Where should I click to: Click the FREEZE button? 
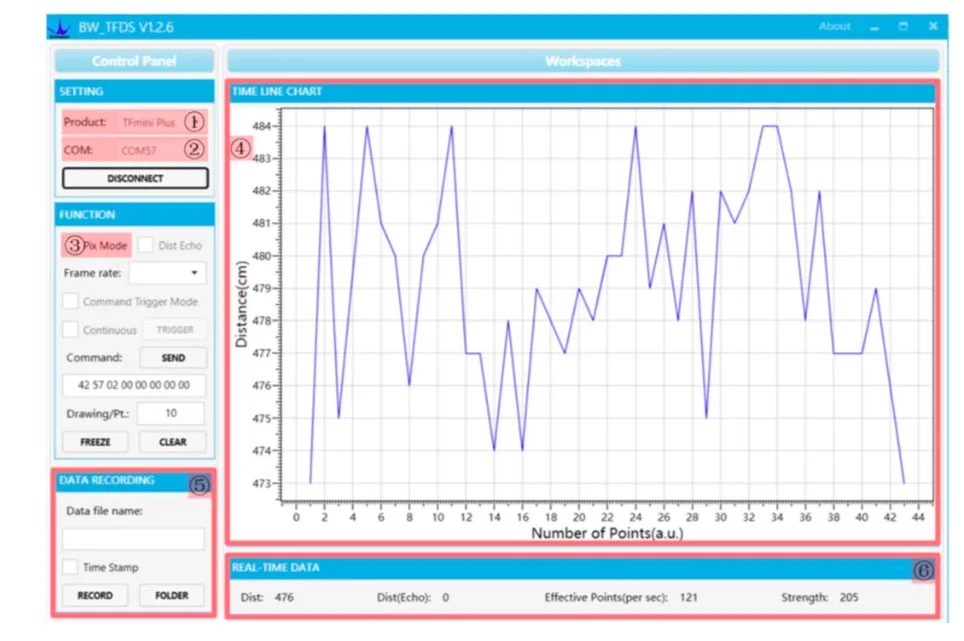(95, 442)
